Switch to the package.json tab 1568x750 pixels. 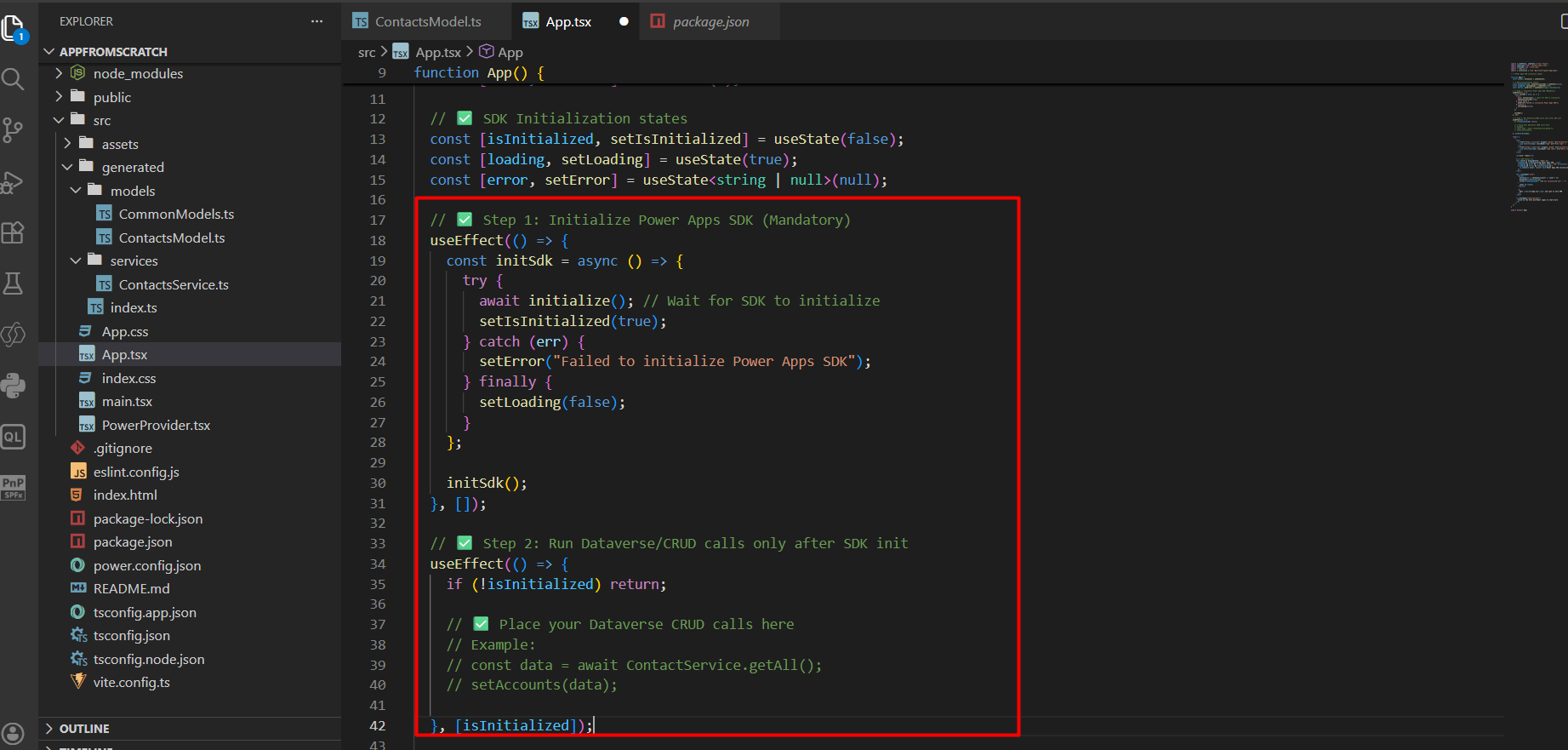710,22
